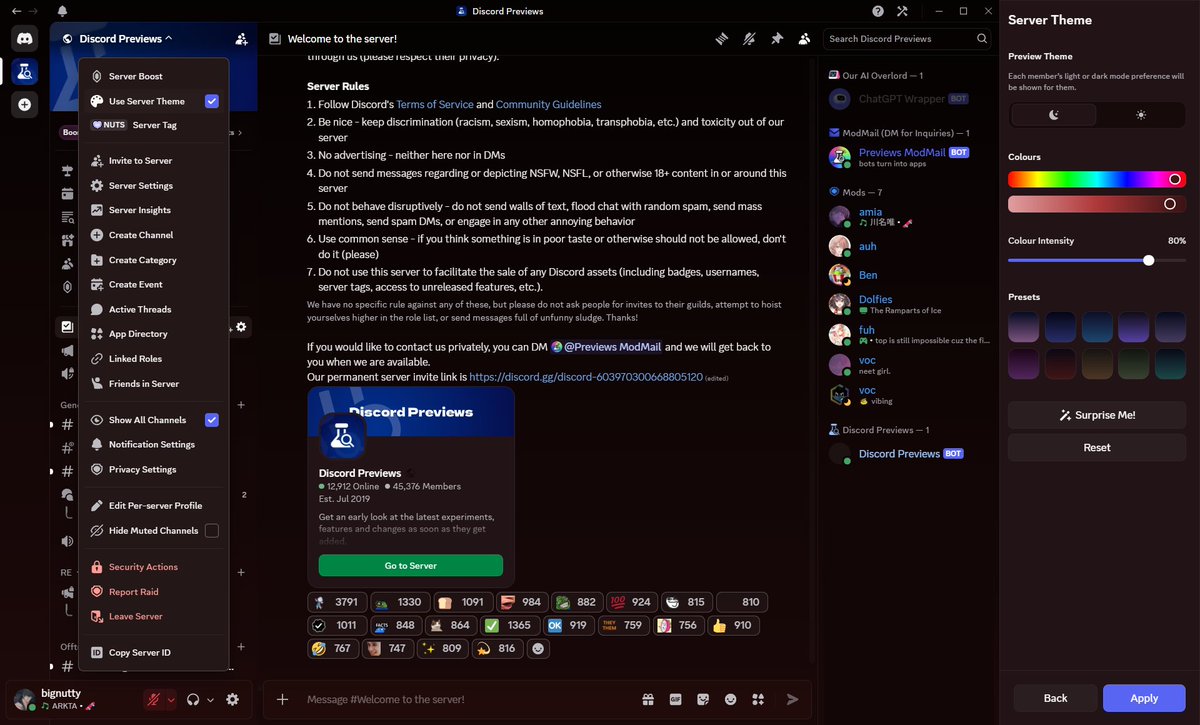This screenshot has width=1200, height=725.
Task: Open user settings gear near bignutty
Action: click(233, 700)
